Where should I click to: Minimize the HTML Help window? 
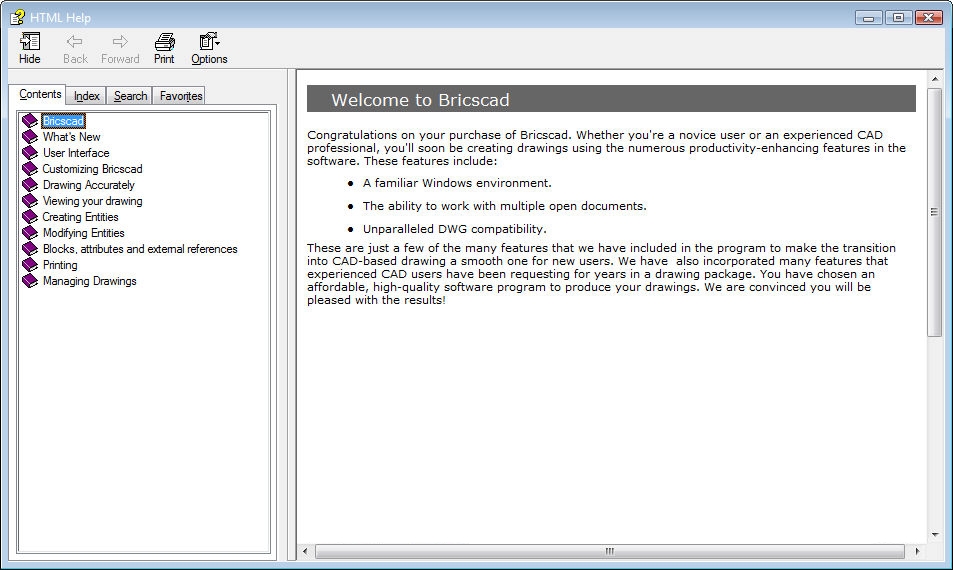point(869,18)
